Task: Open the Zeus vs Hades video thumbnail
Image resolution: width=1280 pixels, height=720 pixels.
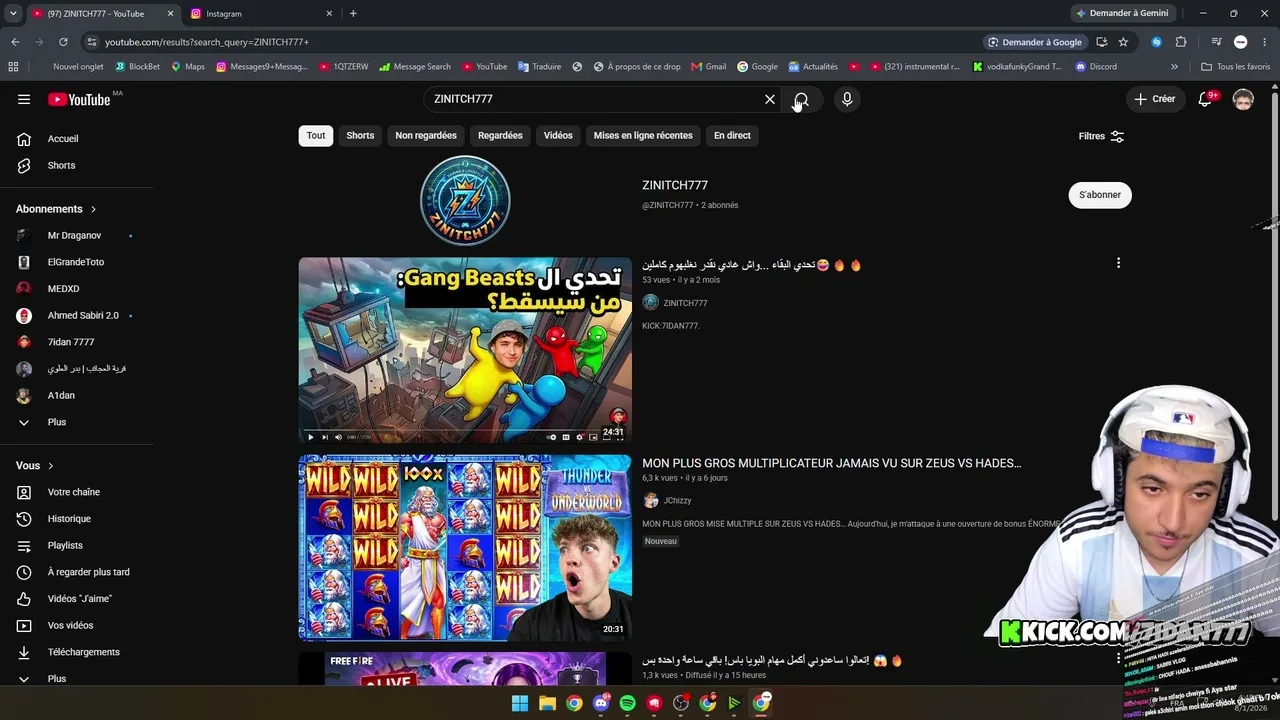Action: (465, 548)
